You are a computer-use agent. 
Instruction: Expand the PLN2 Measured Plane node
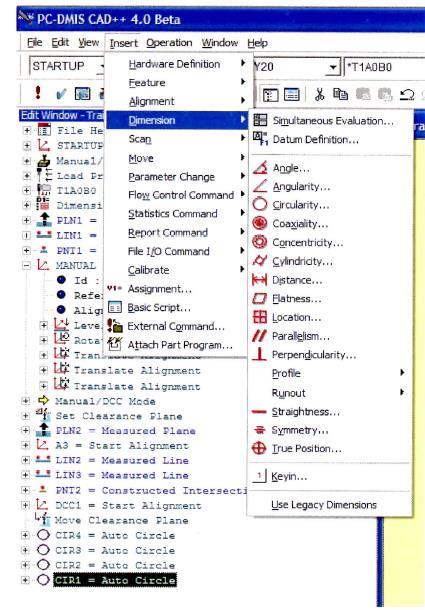26,430
